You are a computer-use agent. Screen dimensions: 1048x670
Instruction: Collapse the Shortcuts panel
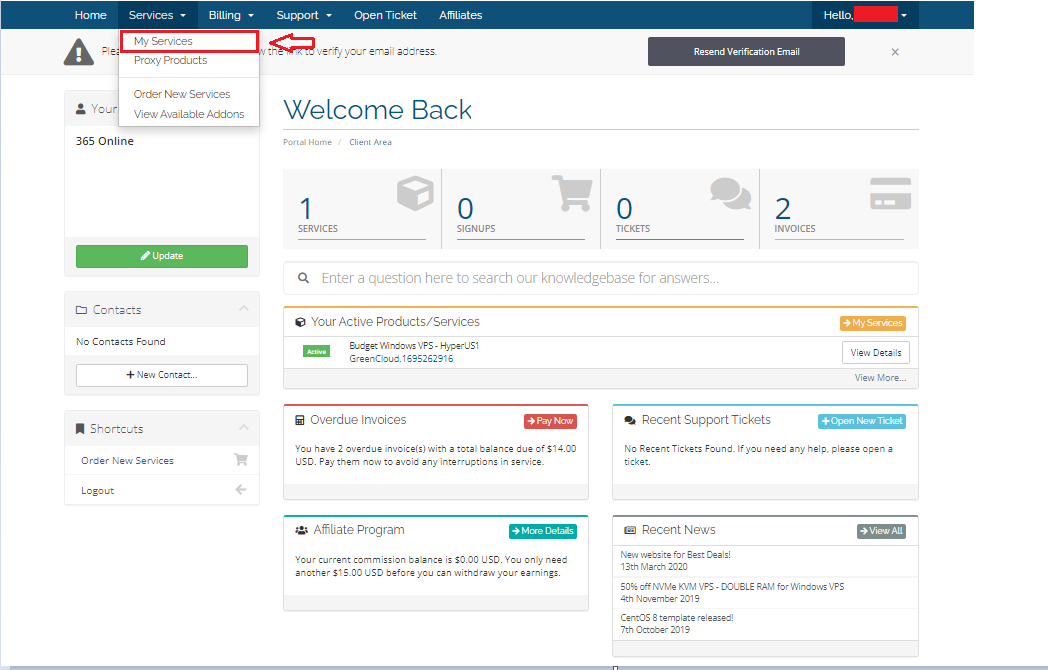click(244, 427)
